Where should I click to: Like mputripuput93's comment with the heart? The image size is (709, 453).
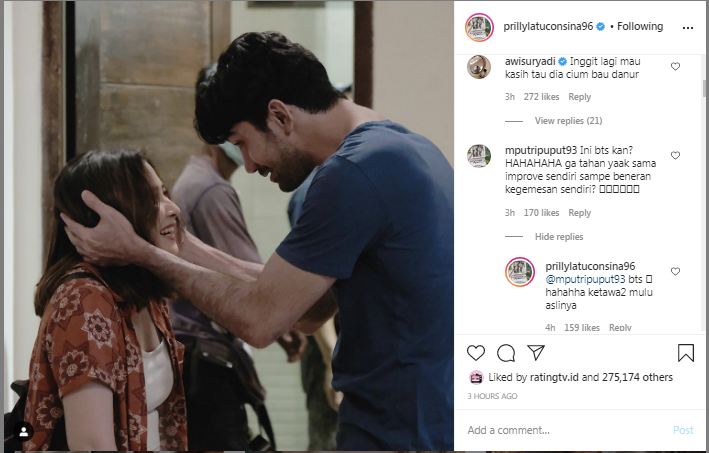click(x=675, y=155)
